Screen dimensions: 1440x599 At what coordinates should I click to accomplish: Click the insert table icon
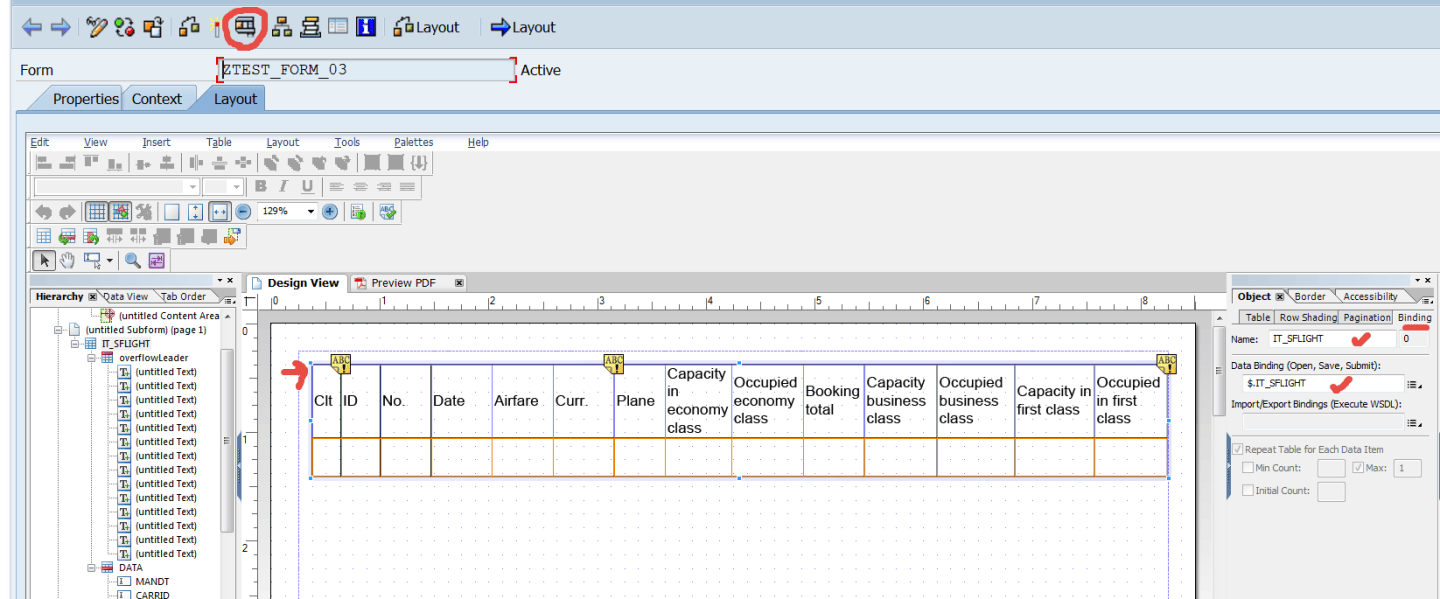click(x=44, y=237)
